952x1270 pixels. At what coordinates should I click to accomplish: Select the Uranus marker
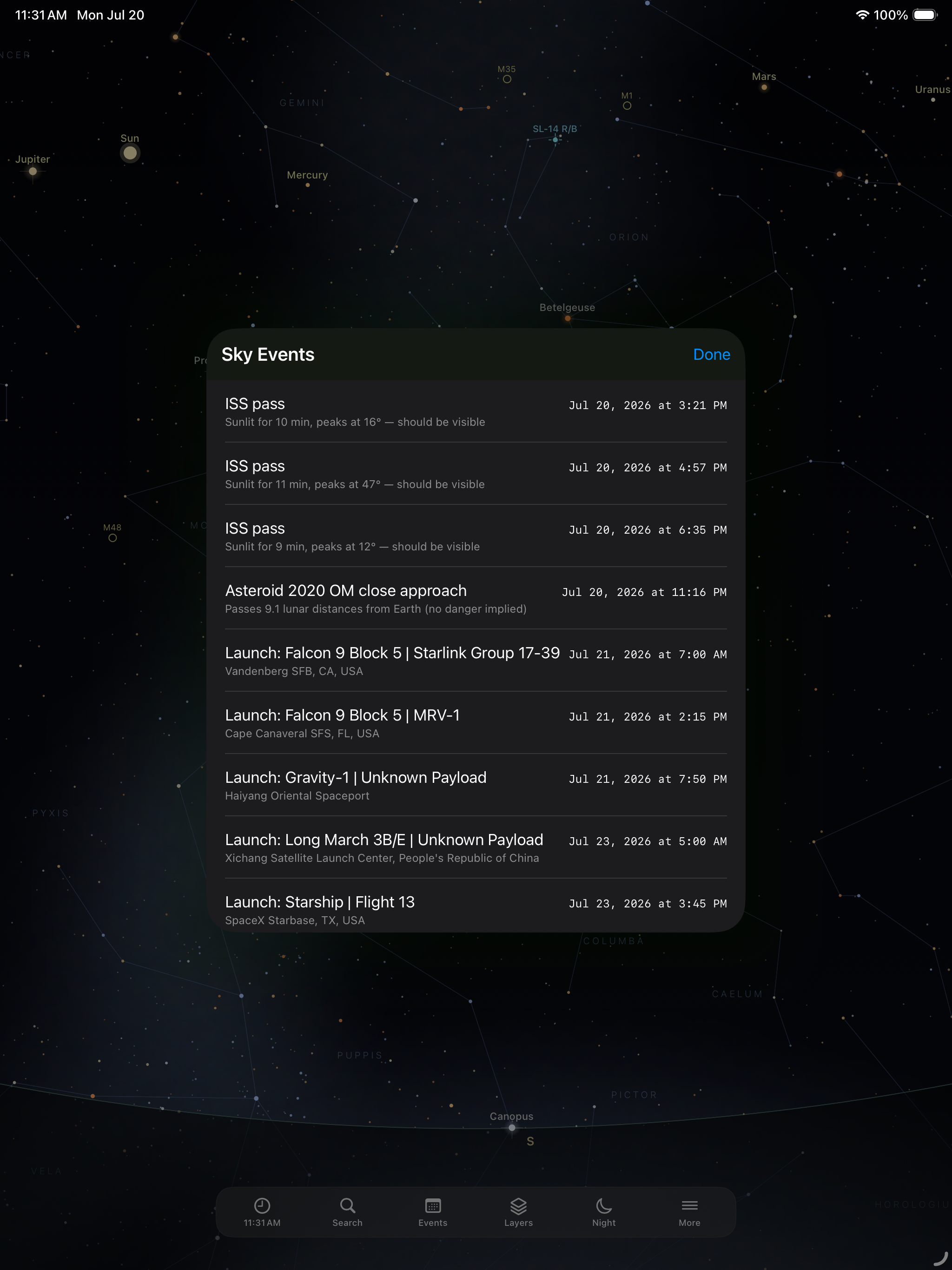pos(933,100)
